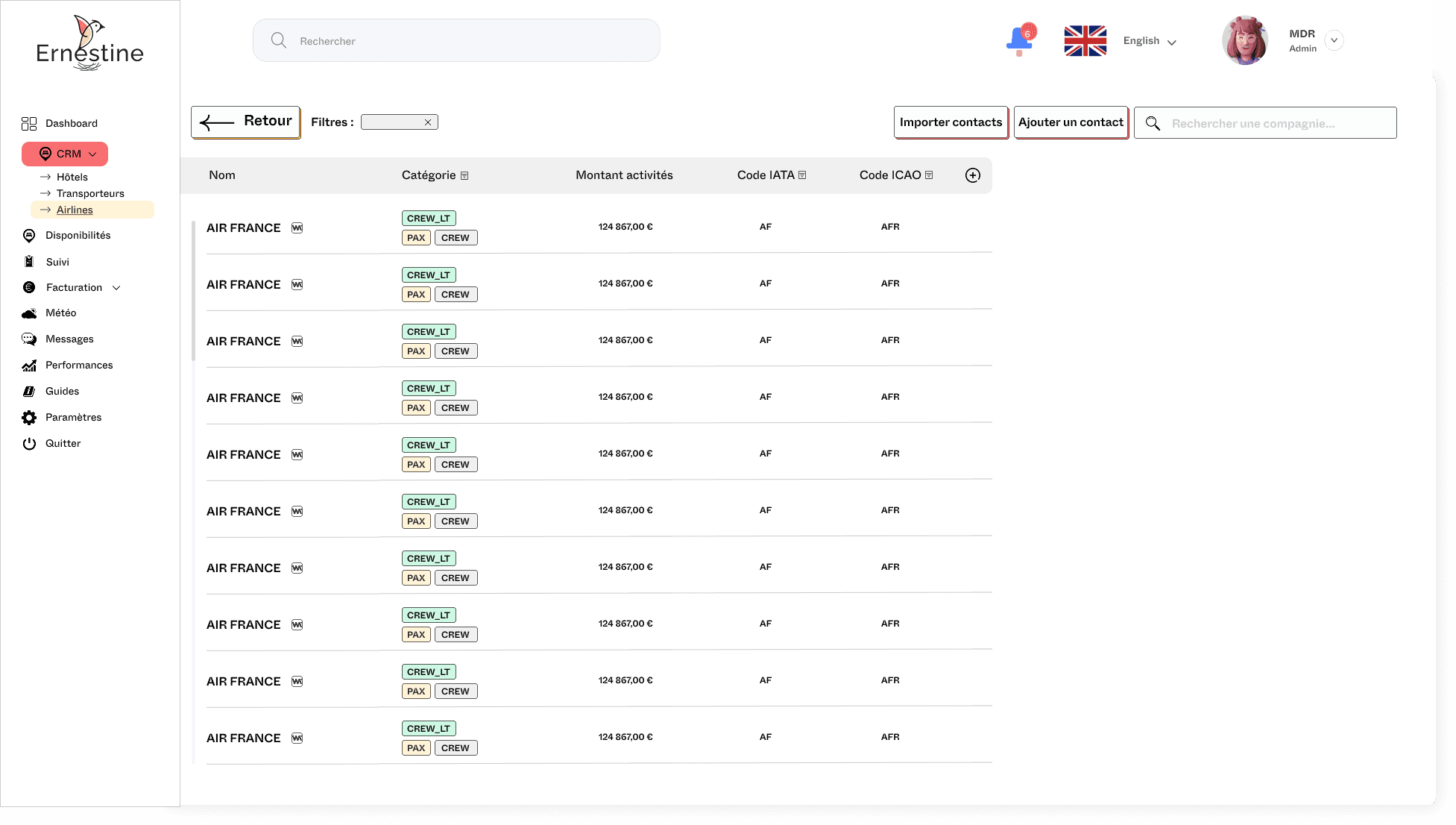Remove the active filter with X
The height and width of the screenshot is (825, 1456).
pyautogui.click(x=428, y=122)
